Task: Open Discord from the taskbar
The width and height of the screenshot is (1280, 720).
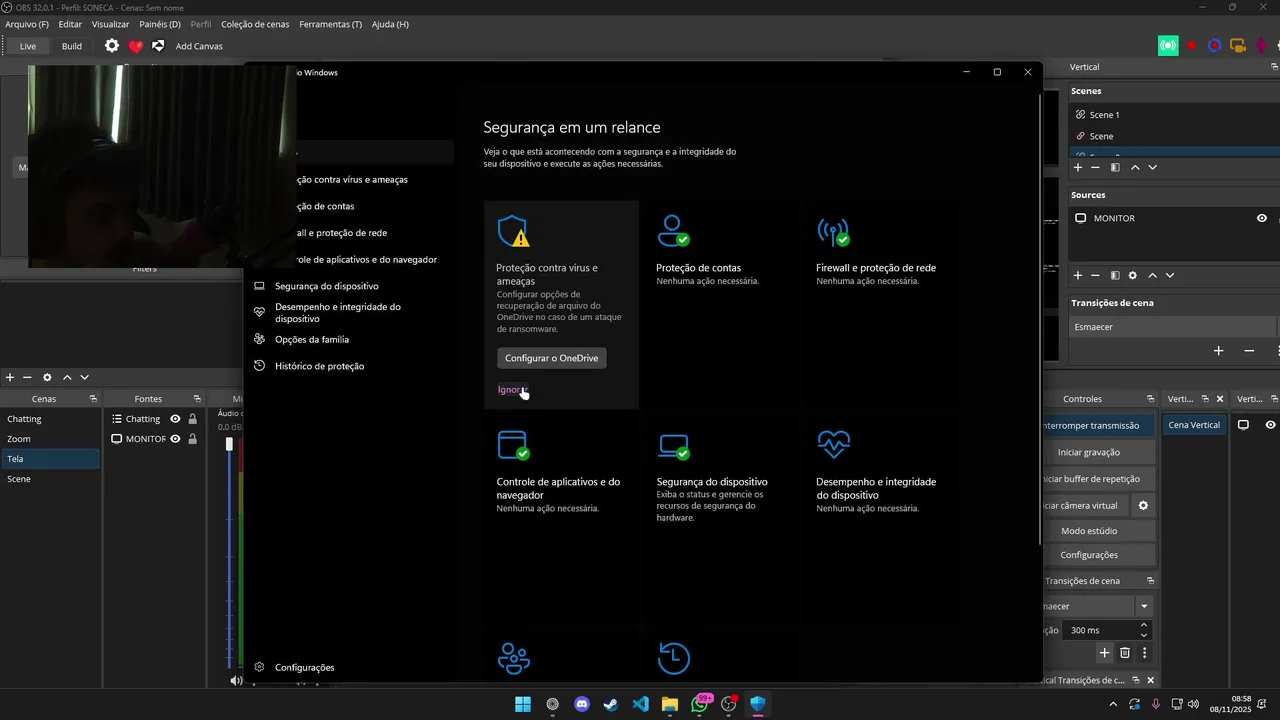Action: (x=582, y=704)
